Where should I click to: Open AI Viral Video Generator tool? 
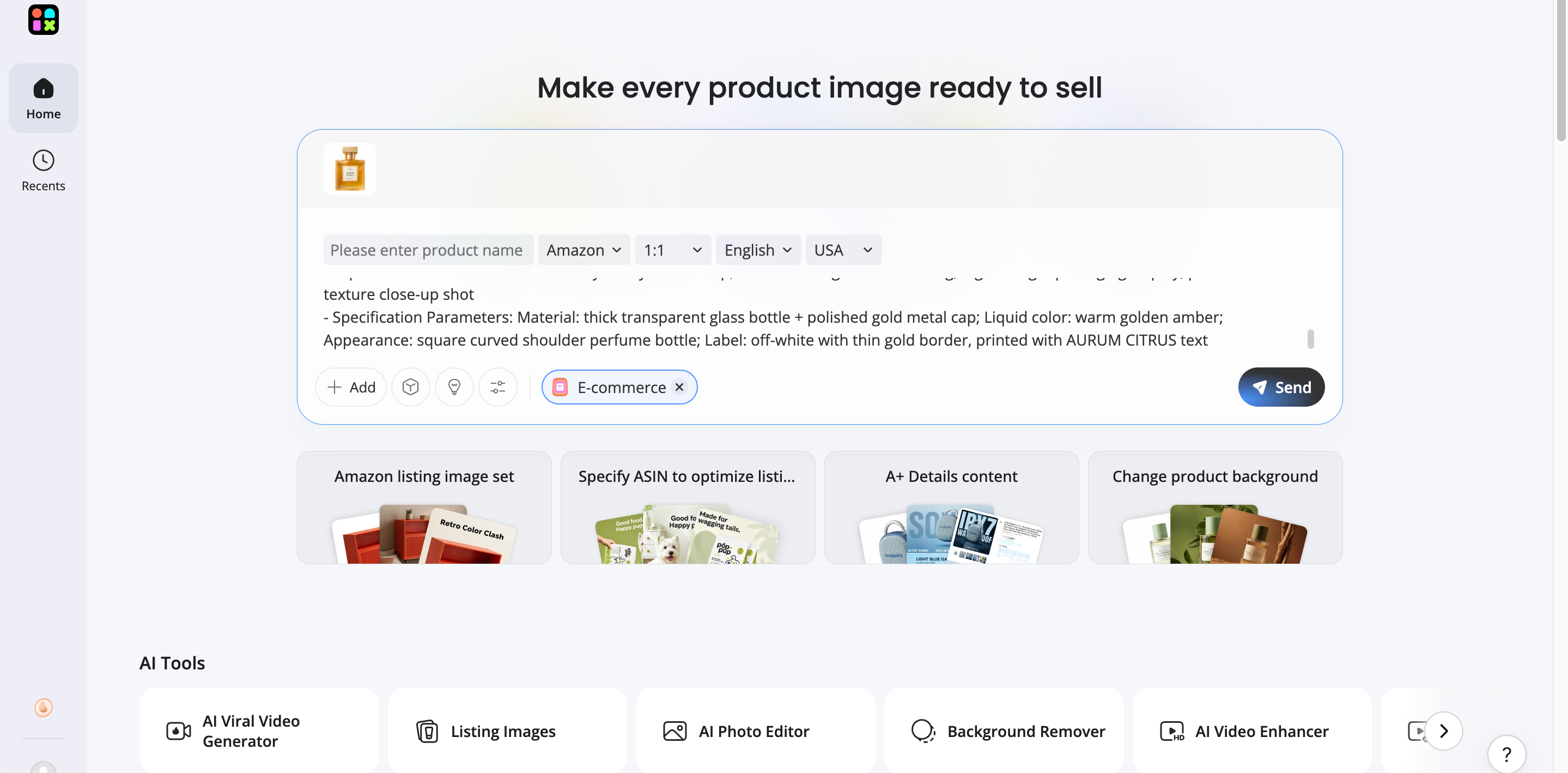click(x=259, y=730)
